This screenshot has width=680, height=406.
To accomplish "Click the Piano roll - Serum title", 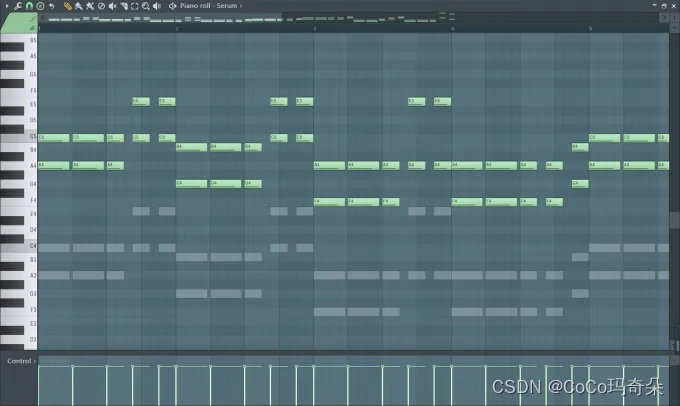I will 209,6.
